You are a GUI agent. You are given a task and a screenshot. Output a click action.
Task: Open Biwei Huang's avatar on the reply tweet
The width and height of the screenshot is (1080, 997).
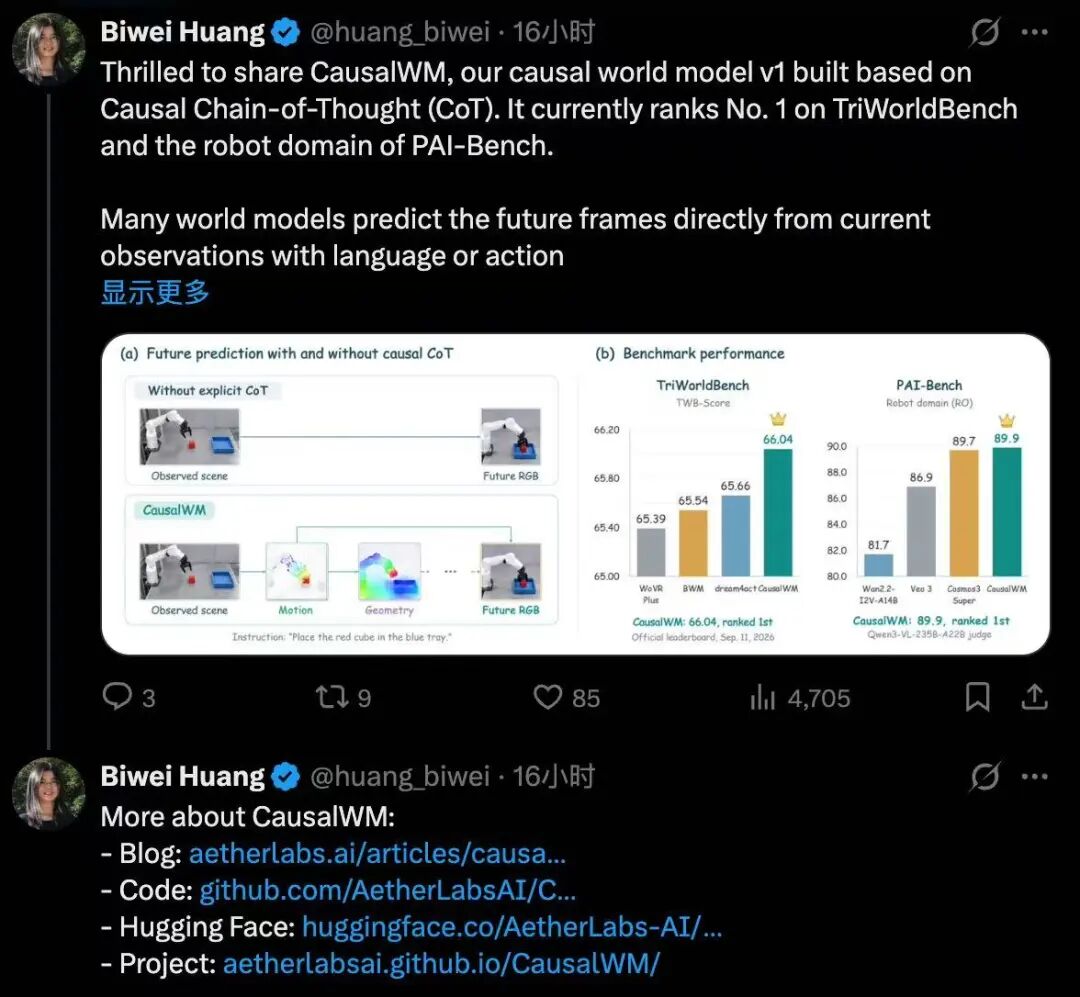tap(48, 793)
